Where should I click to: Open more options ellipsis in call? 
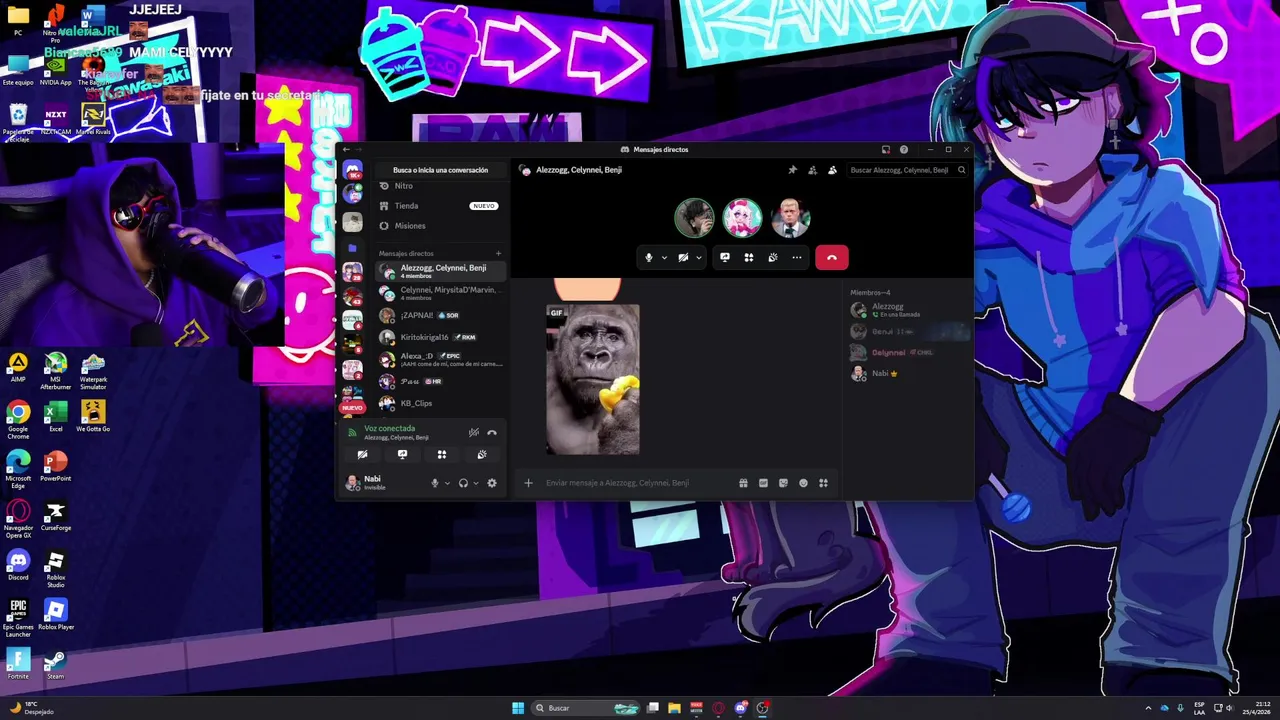(x=797, y=257)
